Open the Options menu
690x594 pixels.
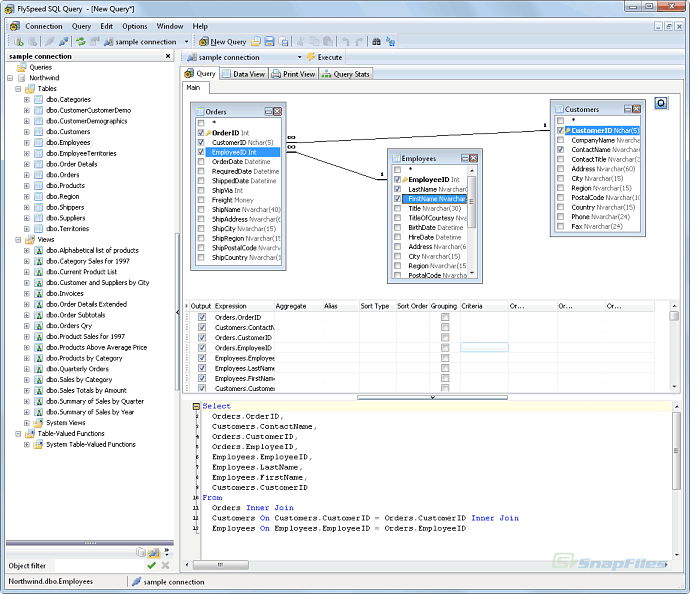coord(135,26)
